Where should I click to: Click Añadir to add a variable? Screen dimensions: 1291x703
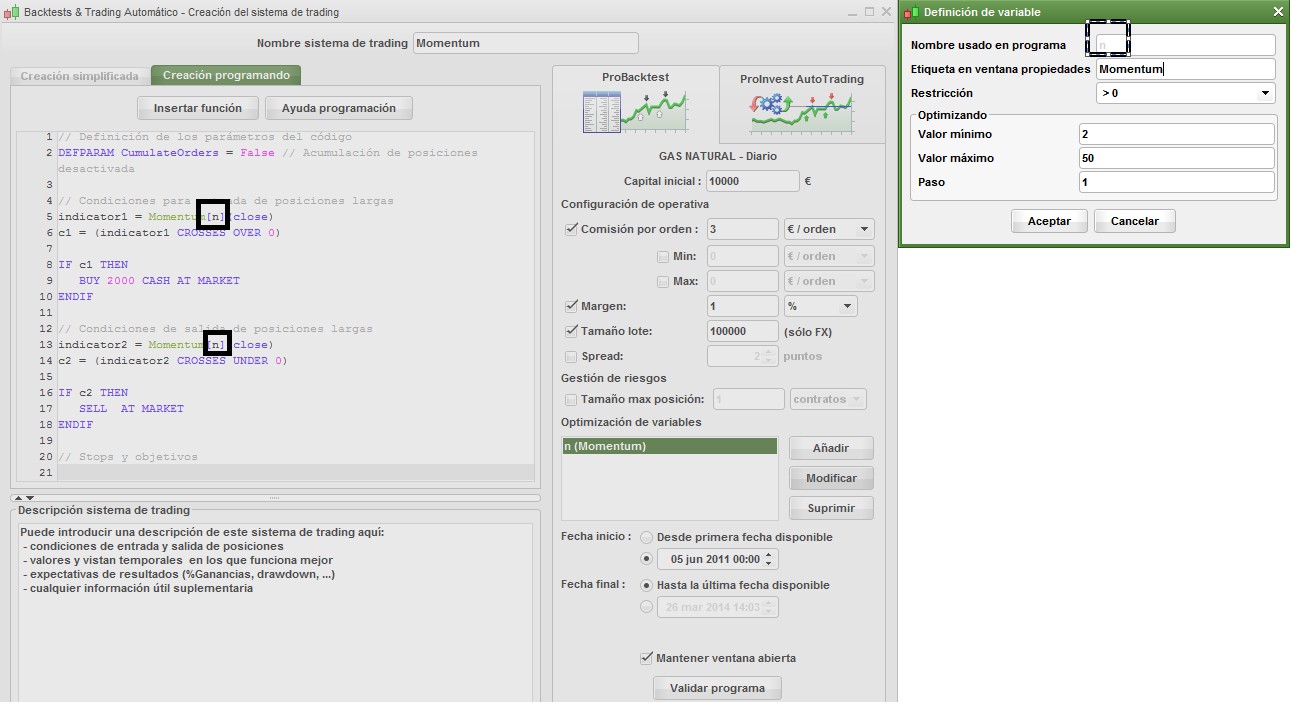point(831,448)
